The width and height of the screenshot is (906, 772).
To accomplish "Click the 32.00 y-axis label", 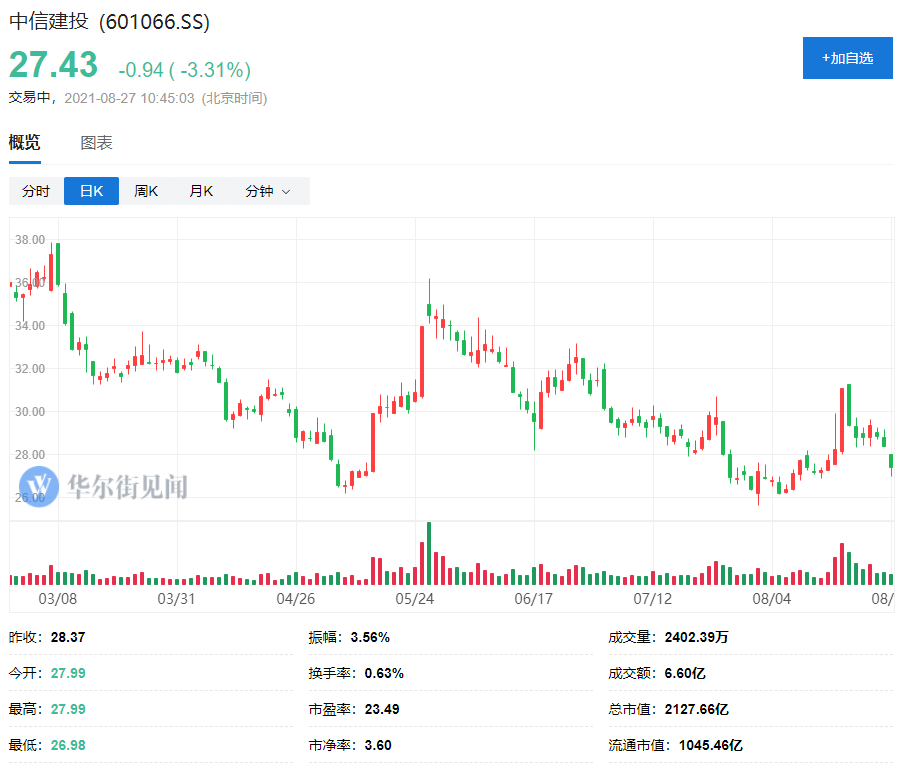I will point(30,368).
